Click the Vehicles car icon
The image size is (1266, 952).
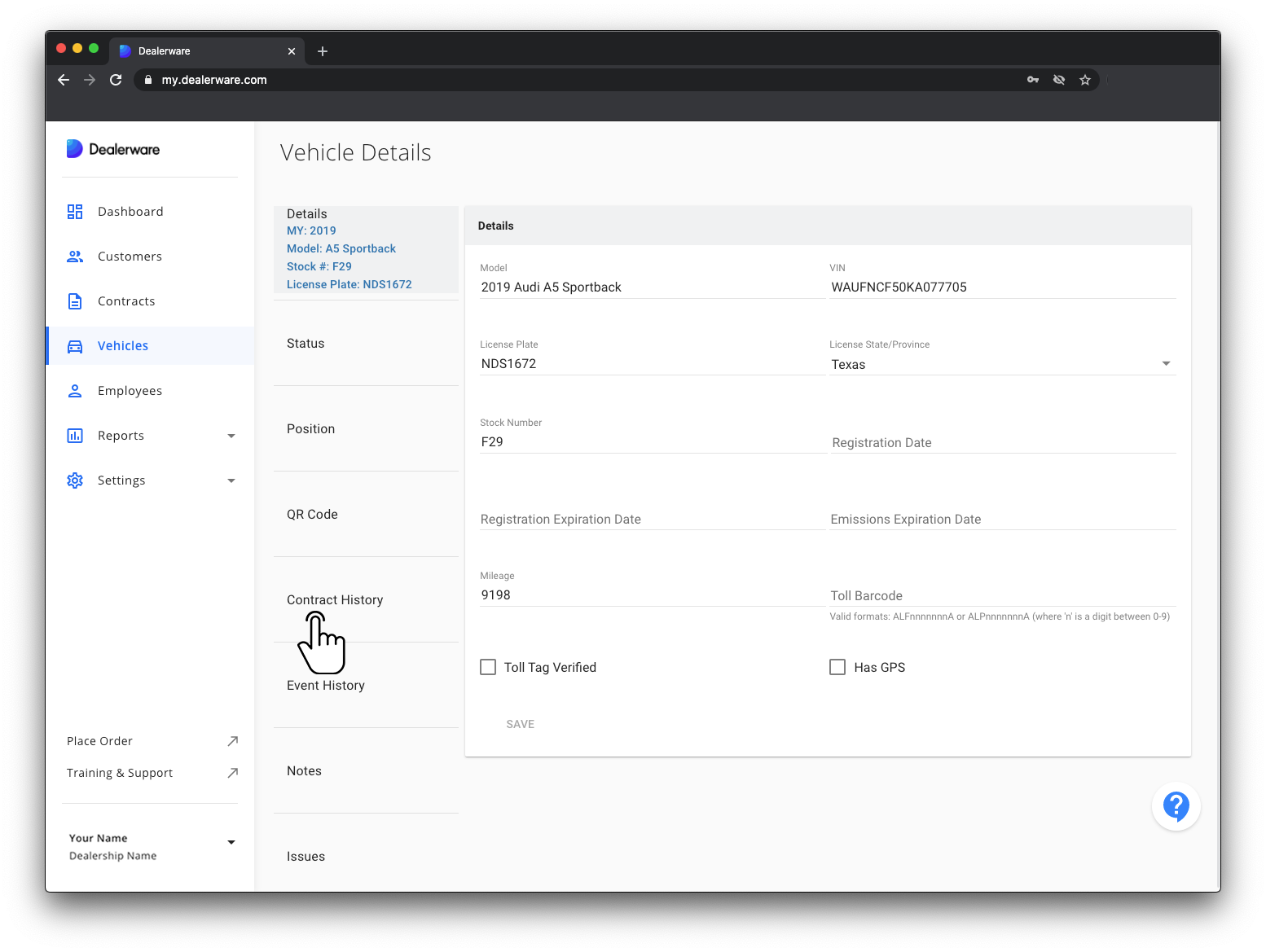[x=75, y=346]
